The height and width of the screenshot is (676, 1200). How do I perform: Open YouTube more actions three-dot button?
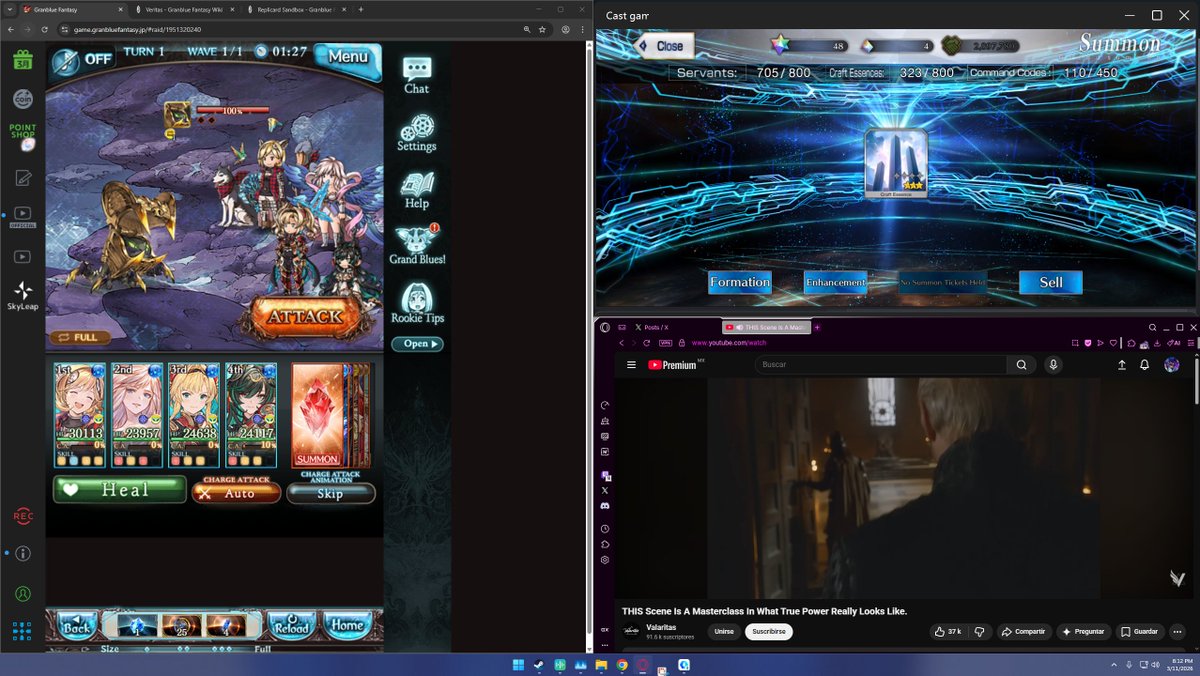click(x=1177, y=632)
